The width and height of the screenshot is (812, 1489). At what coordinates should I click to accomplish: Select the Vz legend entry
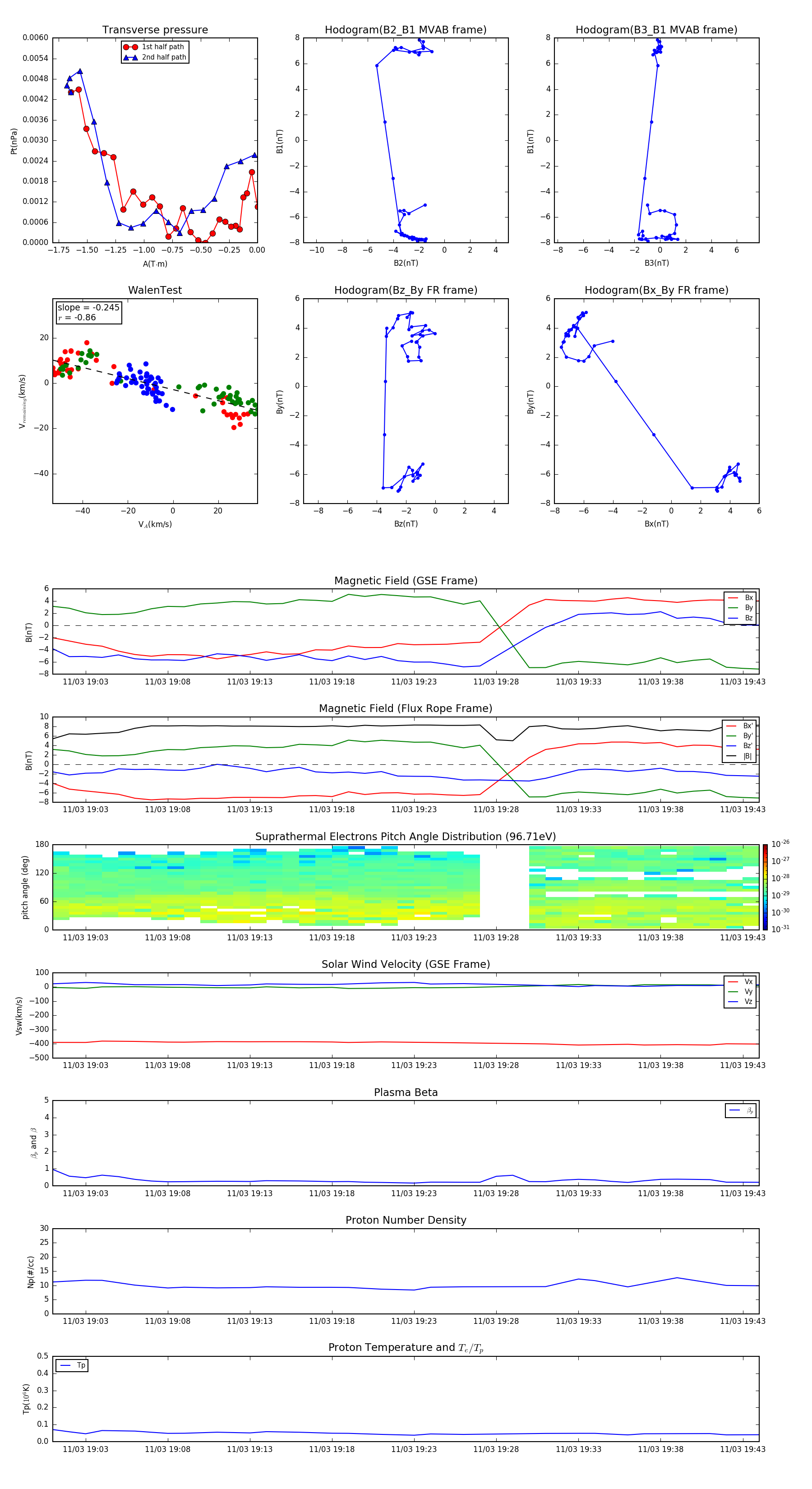coord(740,1002)
